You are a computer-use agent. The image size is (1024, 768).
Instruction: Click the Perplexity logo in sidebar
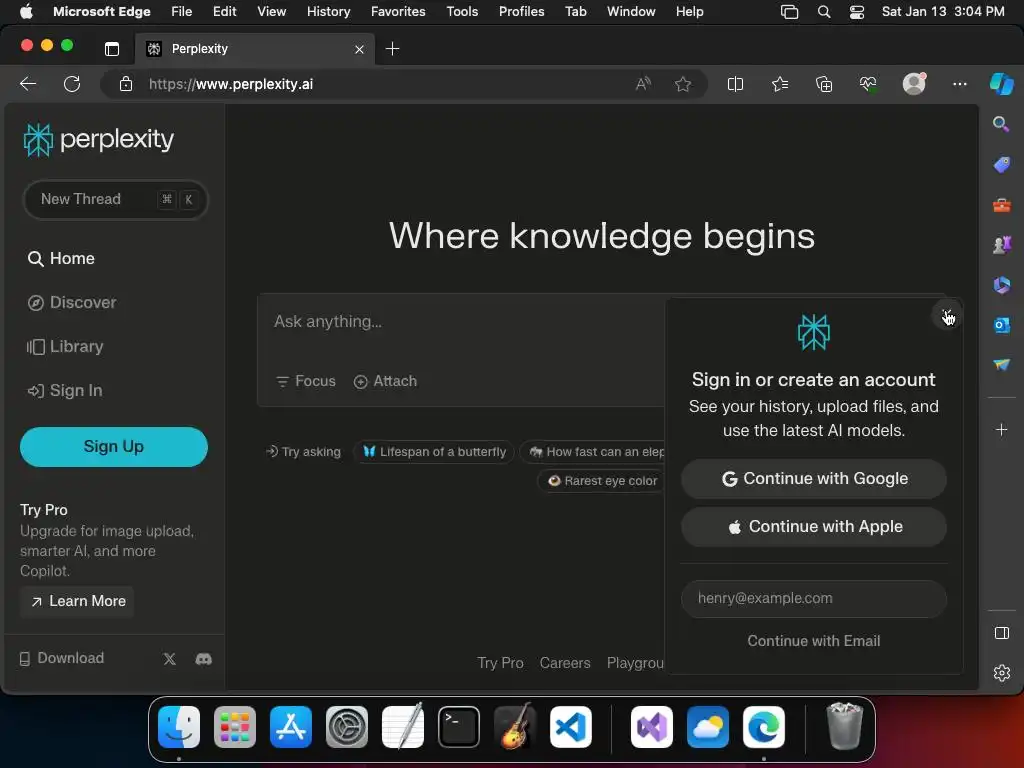point(99,139)
